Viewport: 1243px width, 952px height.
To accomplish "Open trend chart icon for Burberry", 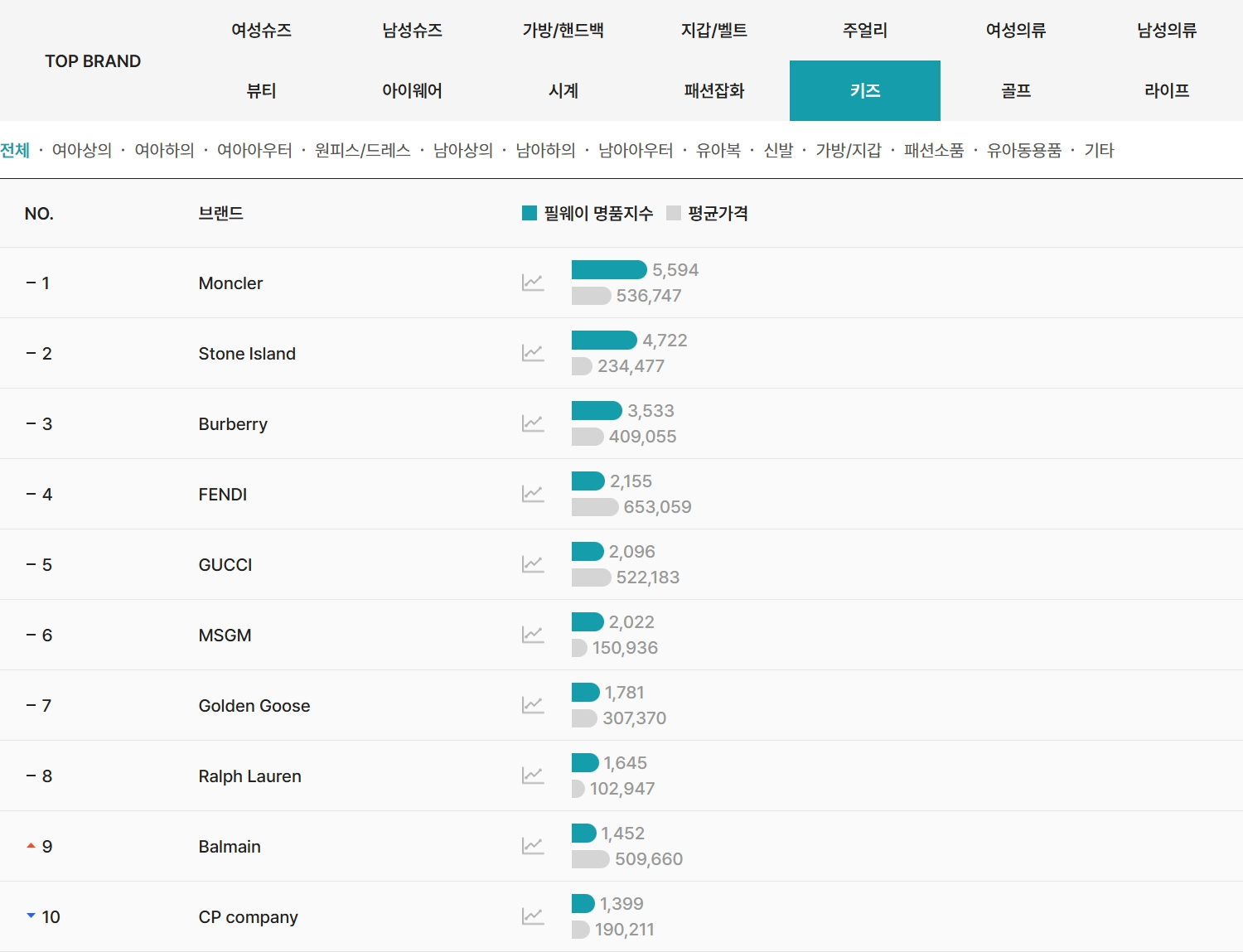I will (533, 423).
